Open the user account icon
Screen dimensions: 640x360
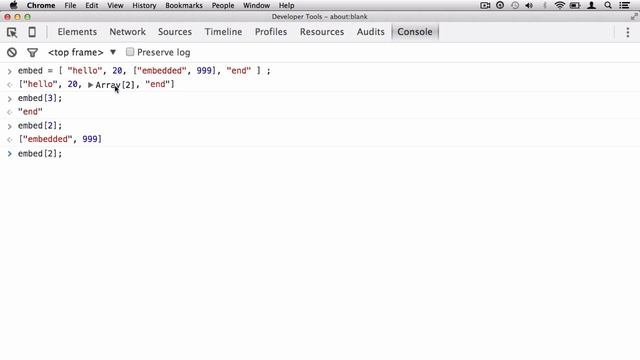(x=591, y=5)
